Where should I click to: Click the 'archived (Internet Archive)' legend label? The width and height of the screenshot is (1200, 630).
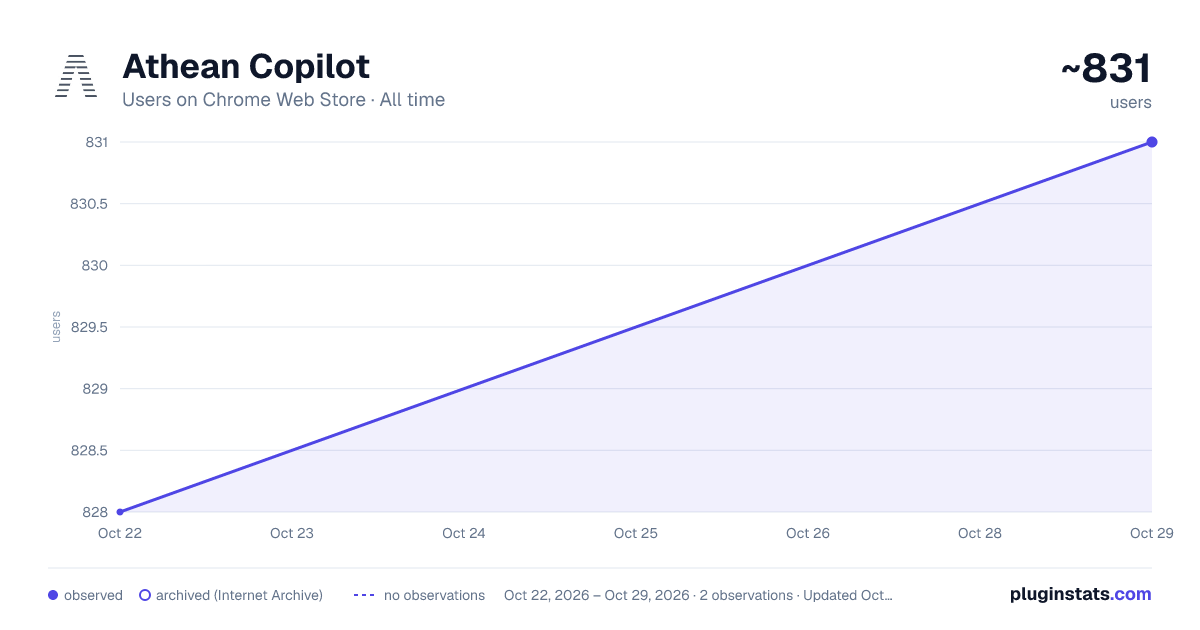click(x=239, y=595)
